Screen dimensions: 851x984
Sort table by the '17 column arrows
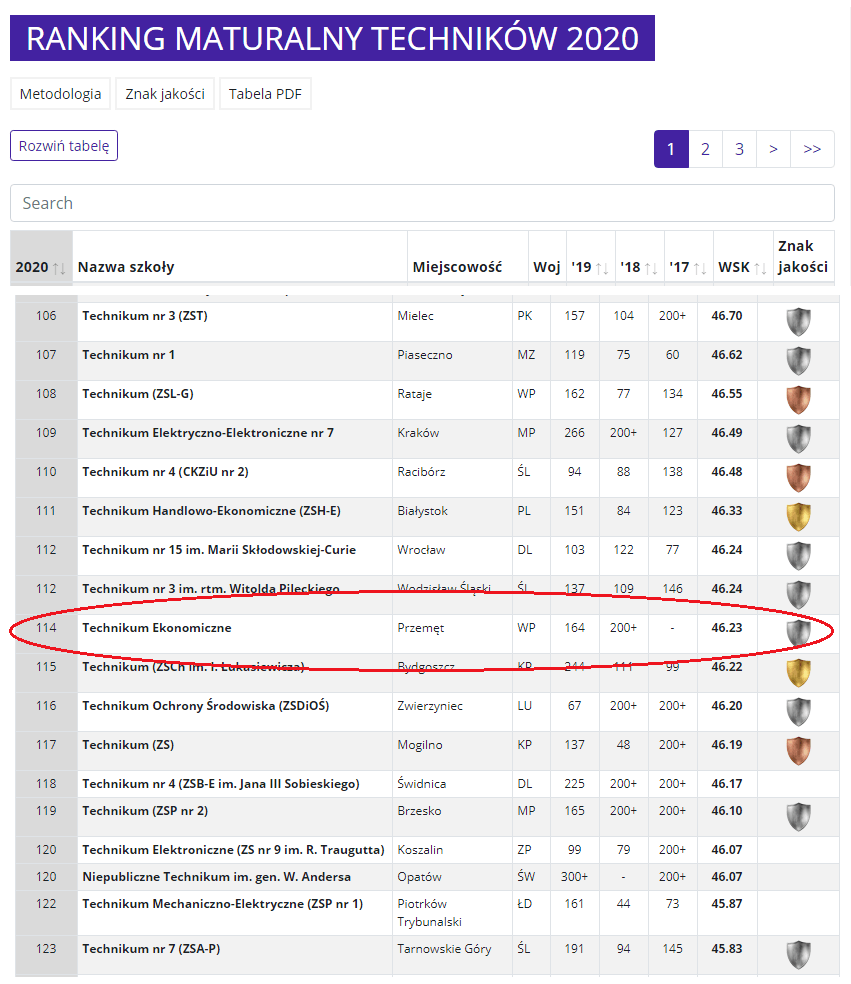point(700,269)
